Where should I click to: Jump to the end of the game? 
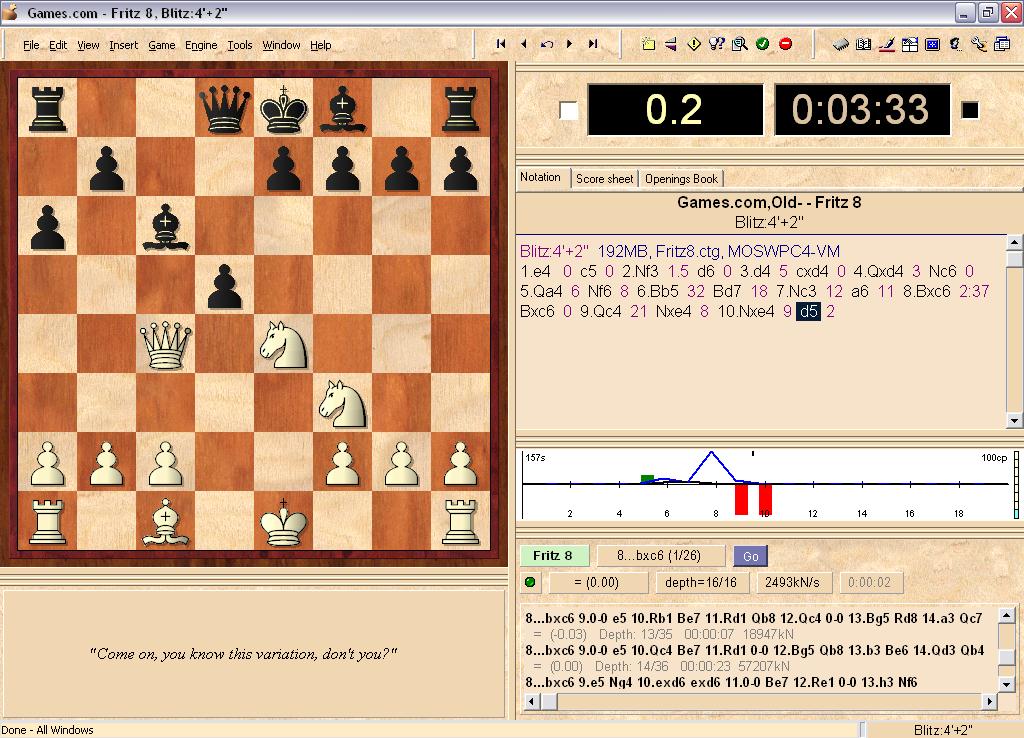point(593,44)
